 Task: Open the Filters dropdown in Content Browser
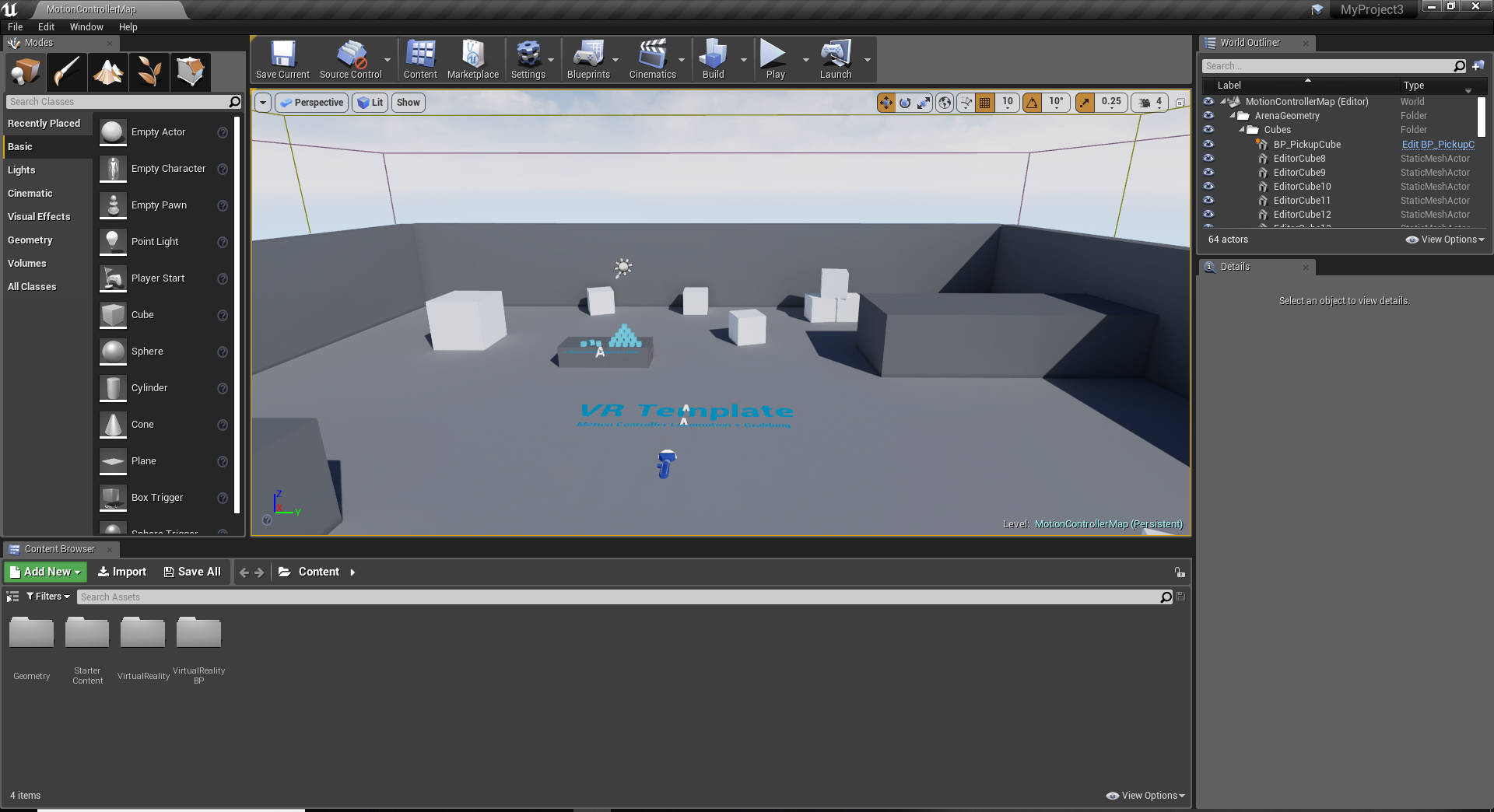(x=48, y=597)
